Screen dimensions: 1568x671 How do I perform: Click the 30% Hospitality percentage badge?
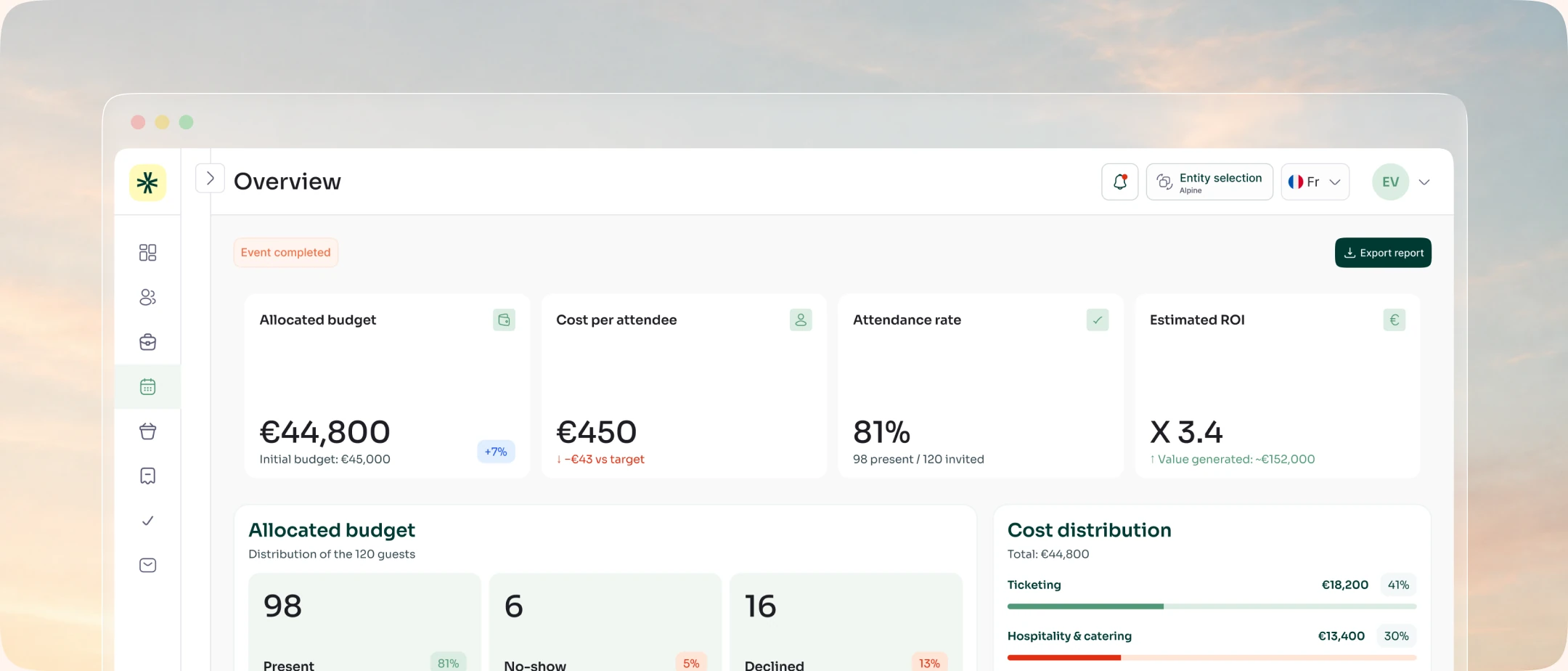[1396, 636]
